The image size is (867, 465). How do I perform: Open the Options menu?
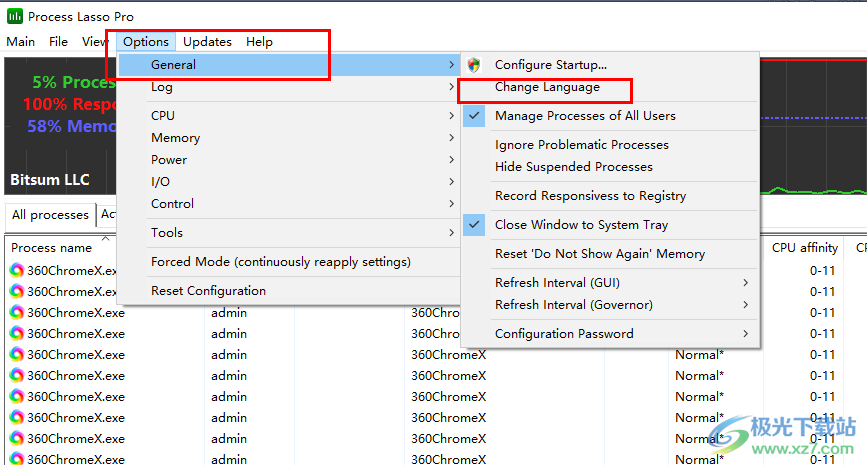tap(146, 42)
